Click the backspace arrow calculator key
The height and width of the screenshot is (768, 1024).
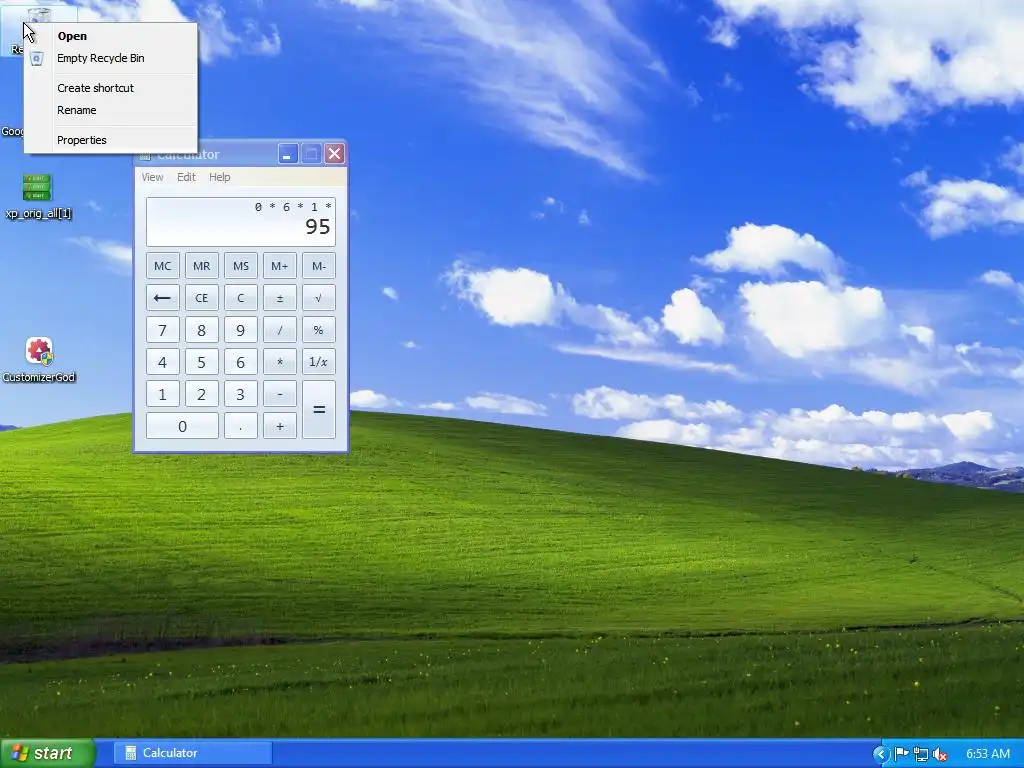[163, 298]
